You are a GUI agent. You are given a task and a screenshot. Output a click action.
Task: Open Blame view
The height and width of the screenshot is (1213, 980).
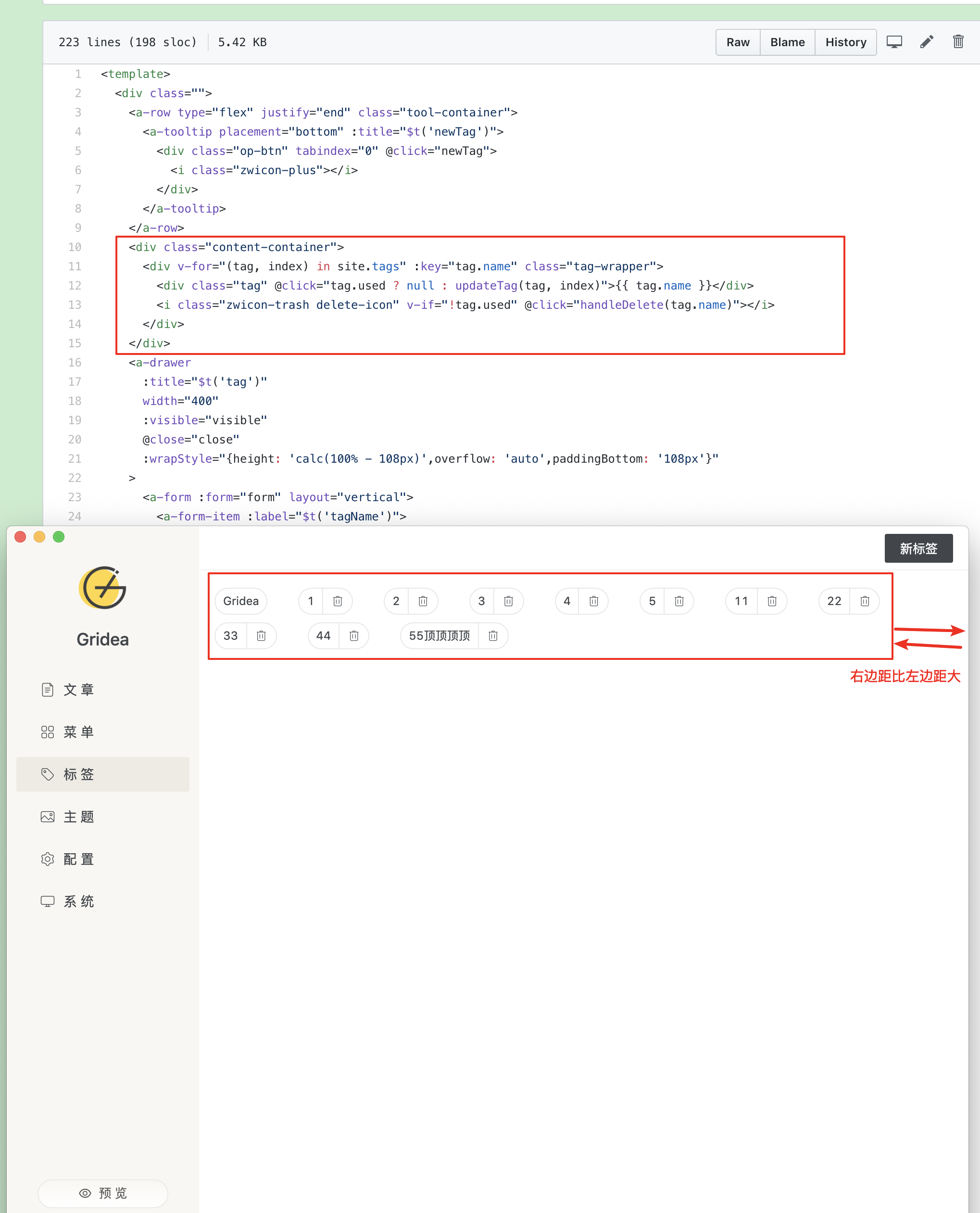(787, 42)
